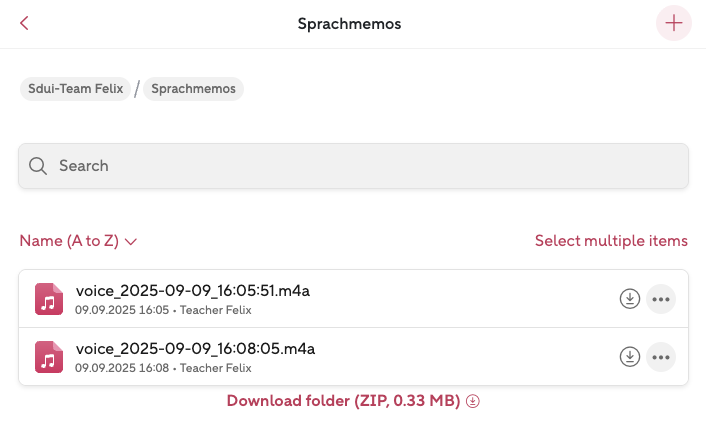
Task: Navigate to Sdui-Team Felix breadcrumb
Action: click(x=75, y=89)
